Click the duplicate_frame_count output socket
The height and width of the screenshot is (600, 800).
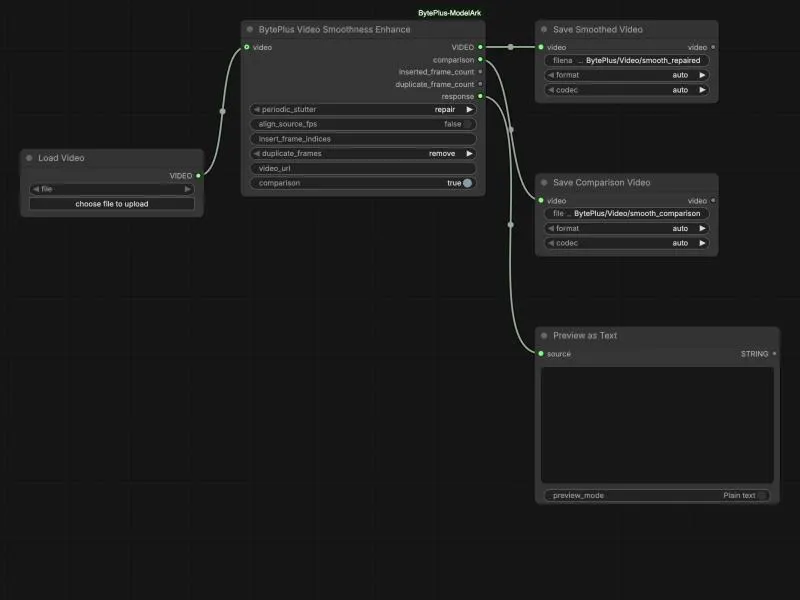480,84
